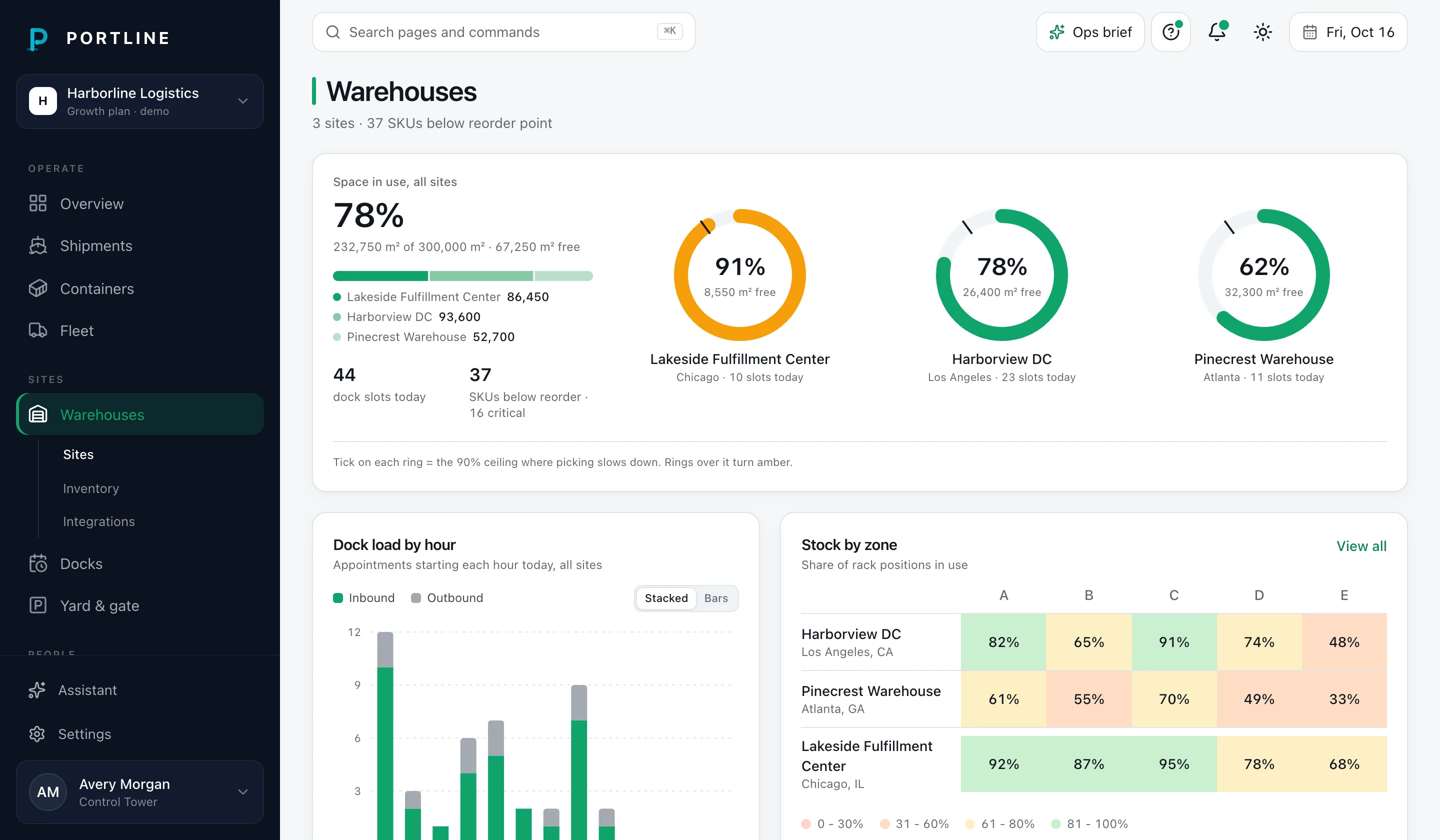Image resolution: width=1440 pixels, height=840 pixels.
Task: Focus the Search pages and commands field
Action: click(503, 32)
